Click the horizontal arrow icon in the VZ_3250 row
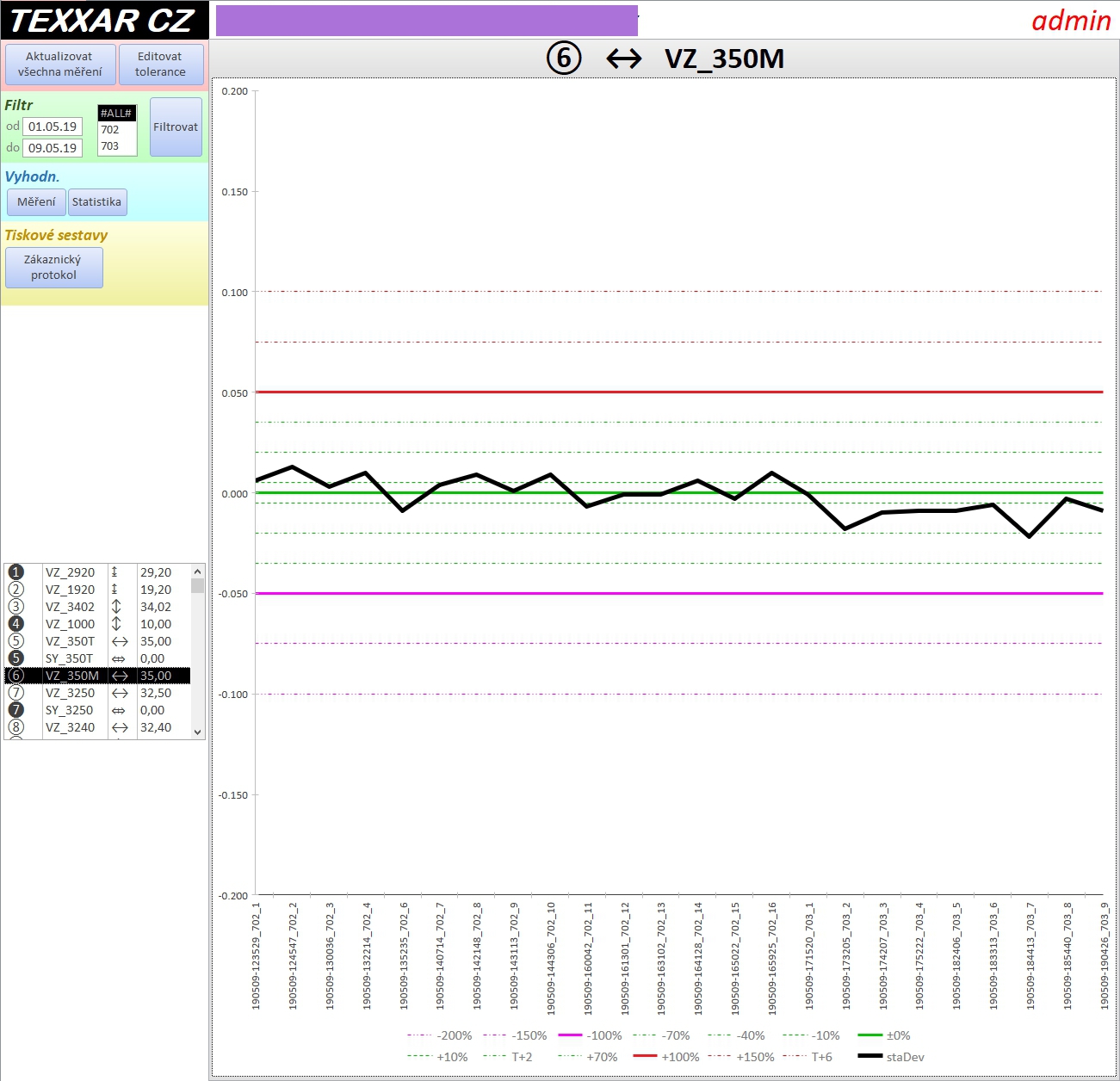 pyautogui.click(x=120, y=693)
